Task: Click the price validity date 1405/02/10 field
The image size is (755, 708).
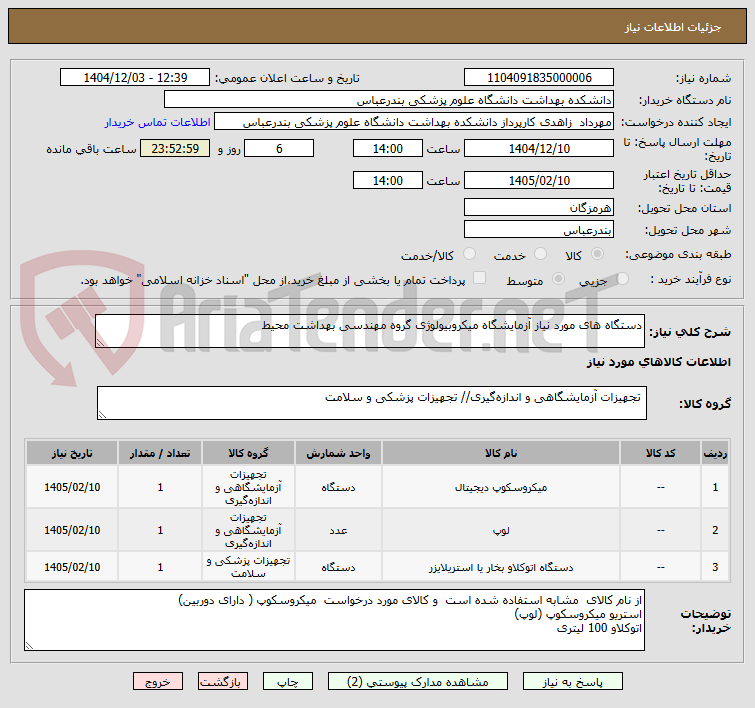Action: (x=539, y=180)
